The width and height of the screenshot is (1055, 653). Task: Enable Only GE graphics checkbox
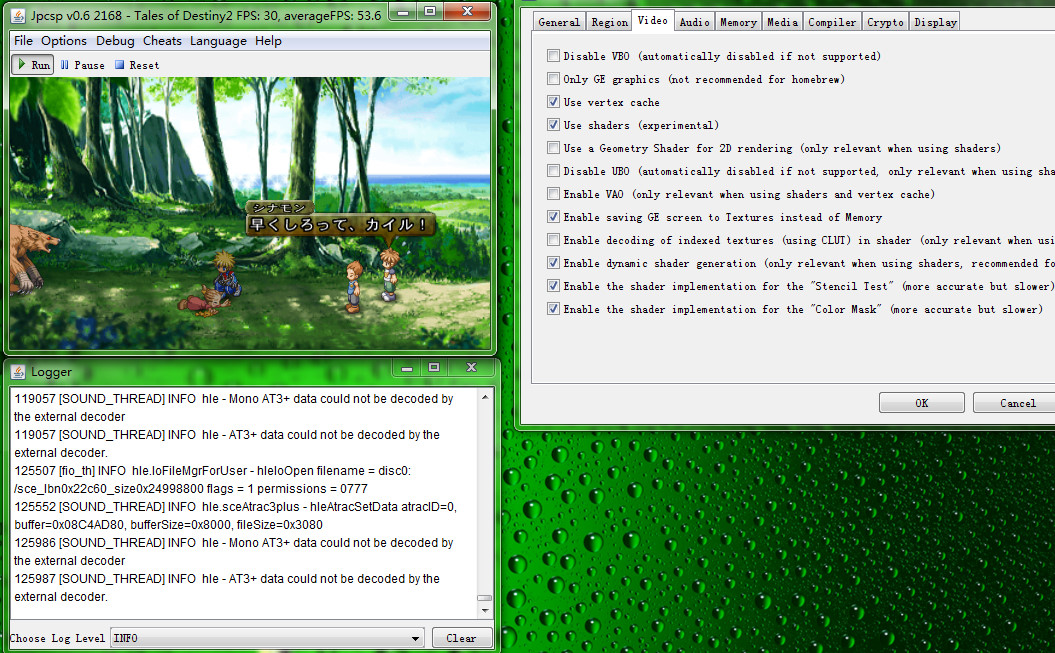(x=553, y=79)
